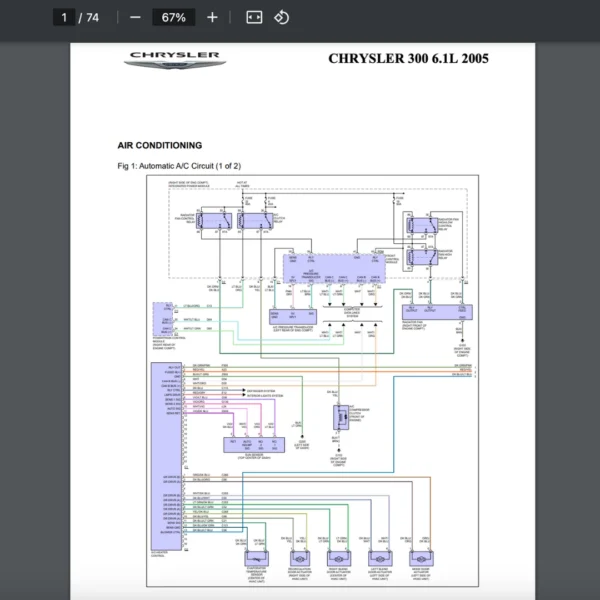Click the fit to page icon
Screen dimensions: 600x600
(x=253, y=17)
